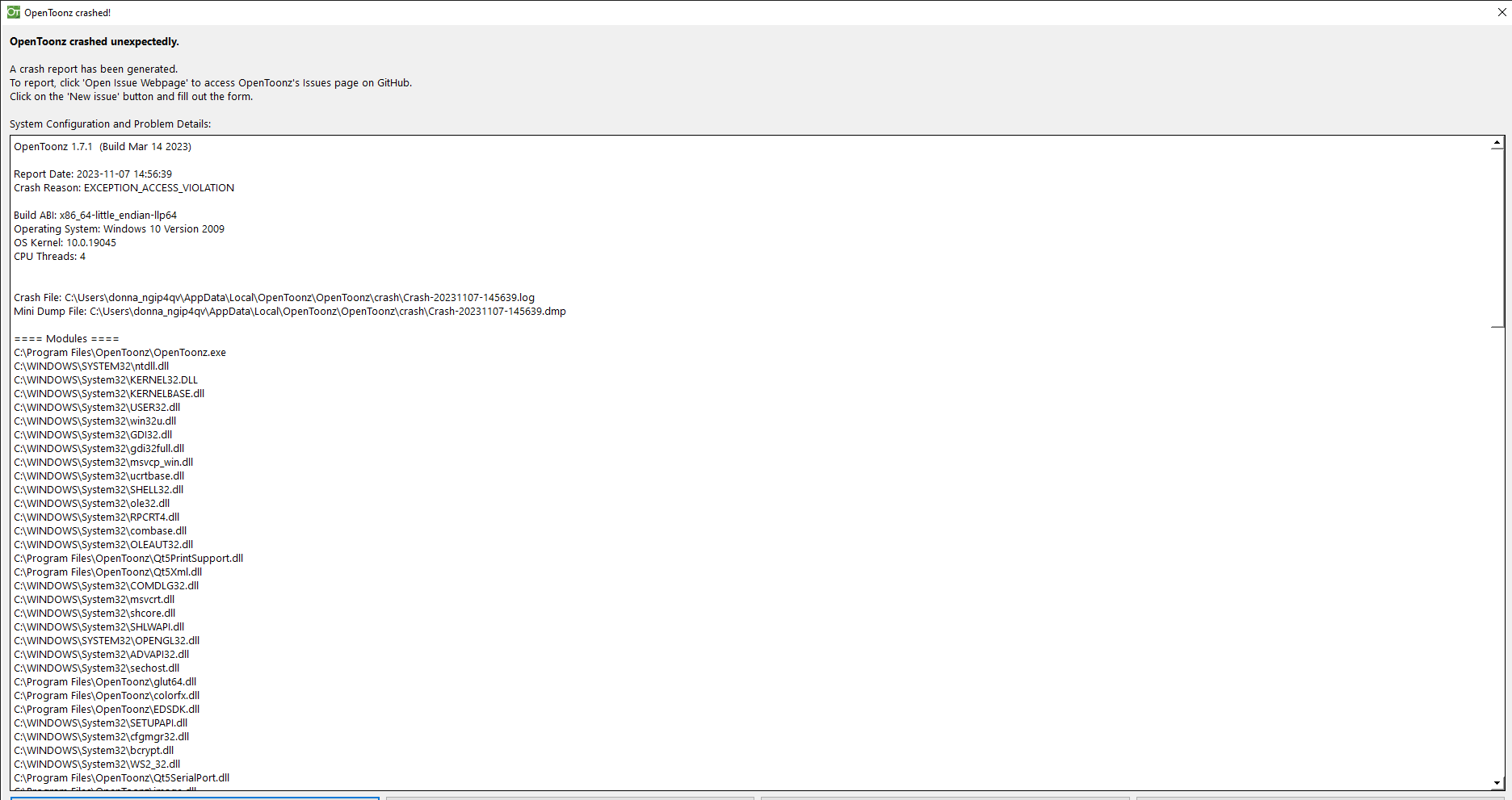Click the Report Date line in the report
Image resolution: width=1512 pixels, height=800 pixels.
tap(92, 174)
